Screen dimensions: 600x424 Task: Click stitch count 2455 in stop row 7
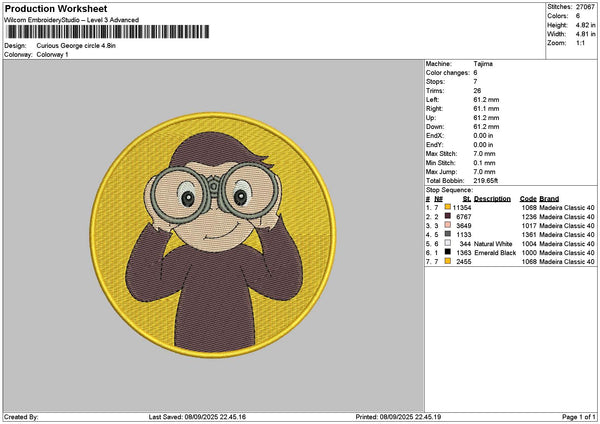[x=464, y=262]
